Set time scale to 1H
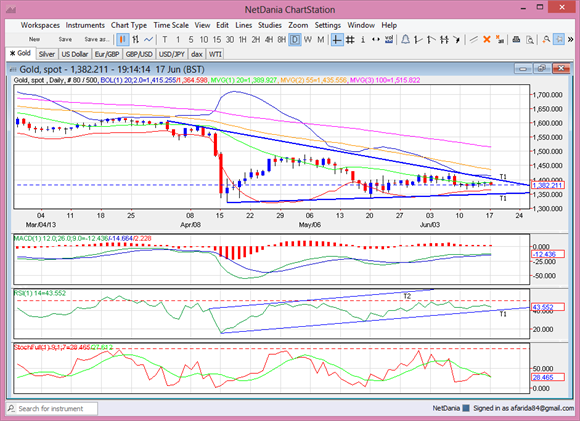The image size is (580, 421). [243, 40]
